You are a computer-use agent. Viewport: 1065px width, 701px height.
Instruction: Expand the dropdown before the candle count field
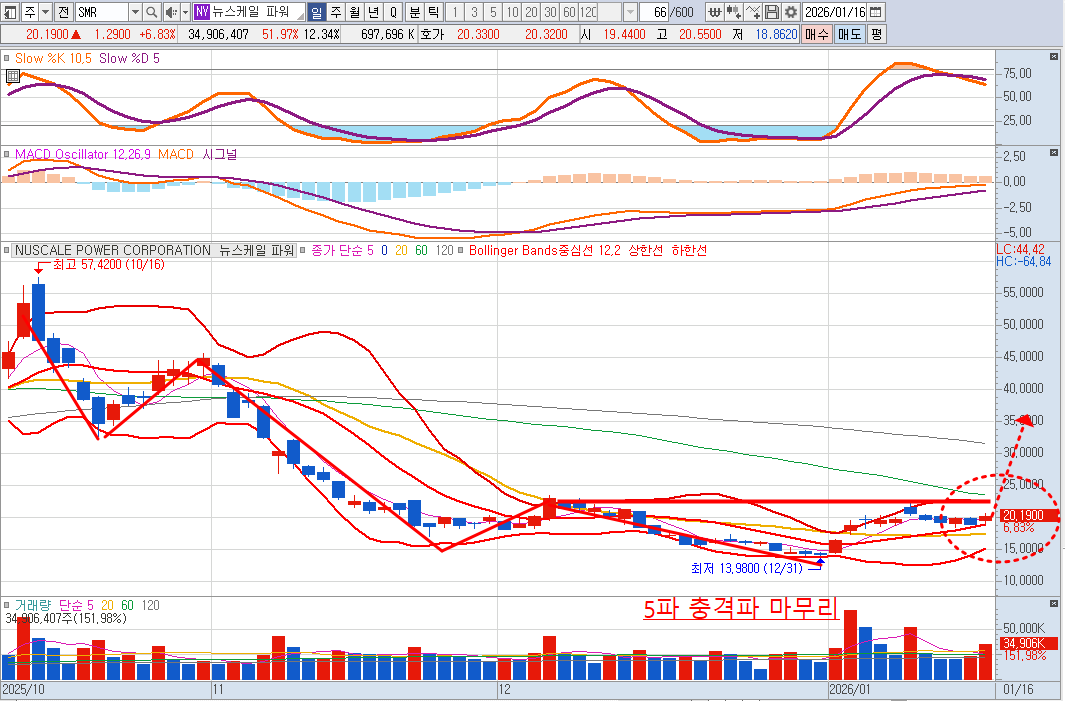pyautogui.click(x=629, y=12)
